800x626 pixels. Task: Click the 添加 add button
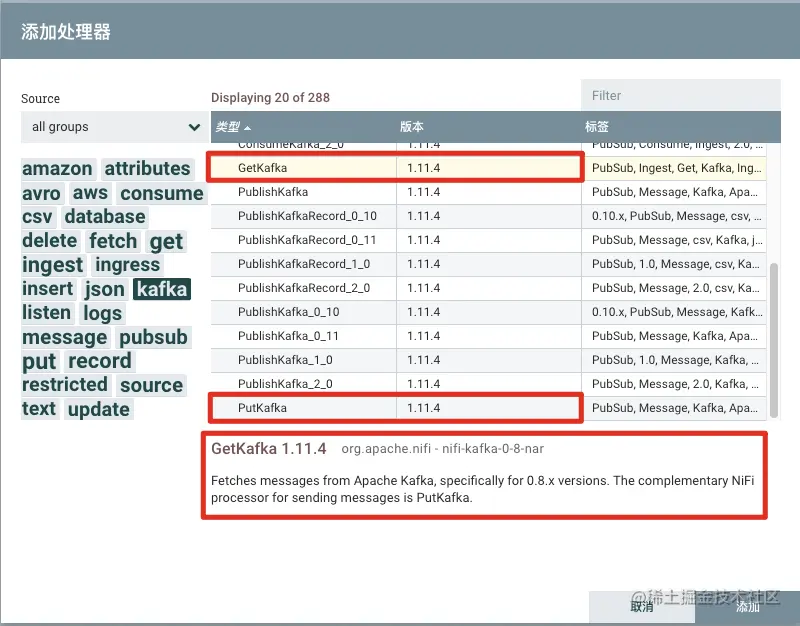(747, 607)
